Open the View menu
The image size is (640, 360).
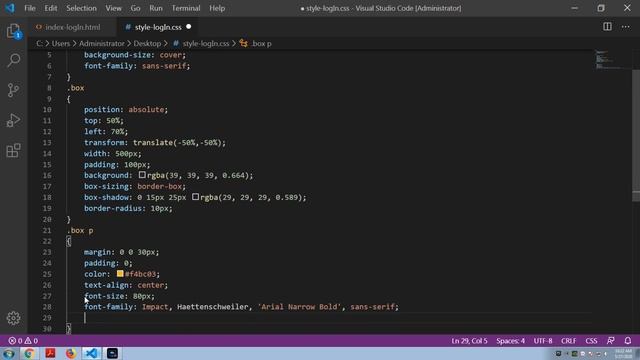point(113,8)
